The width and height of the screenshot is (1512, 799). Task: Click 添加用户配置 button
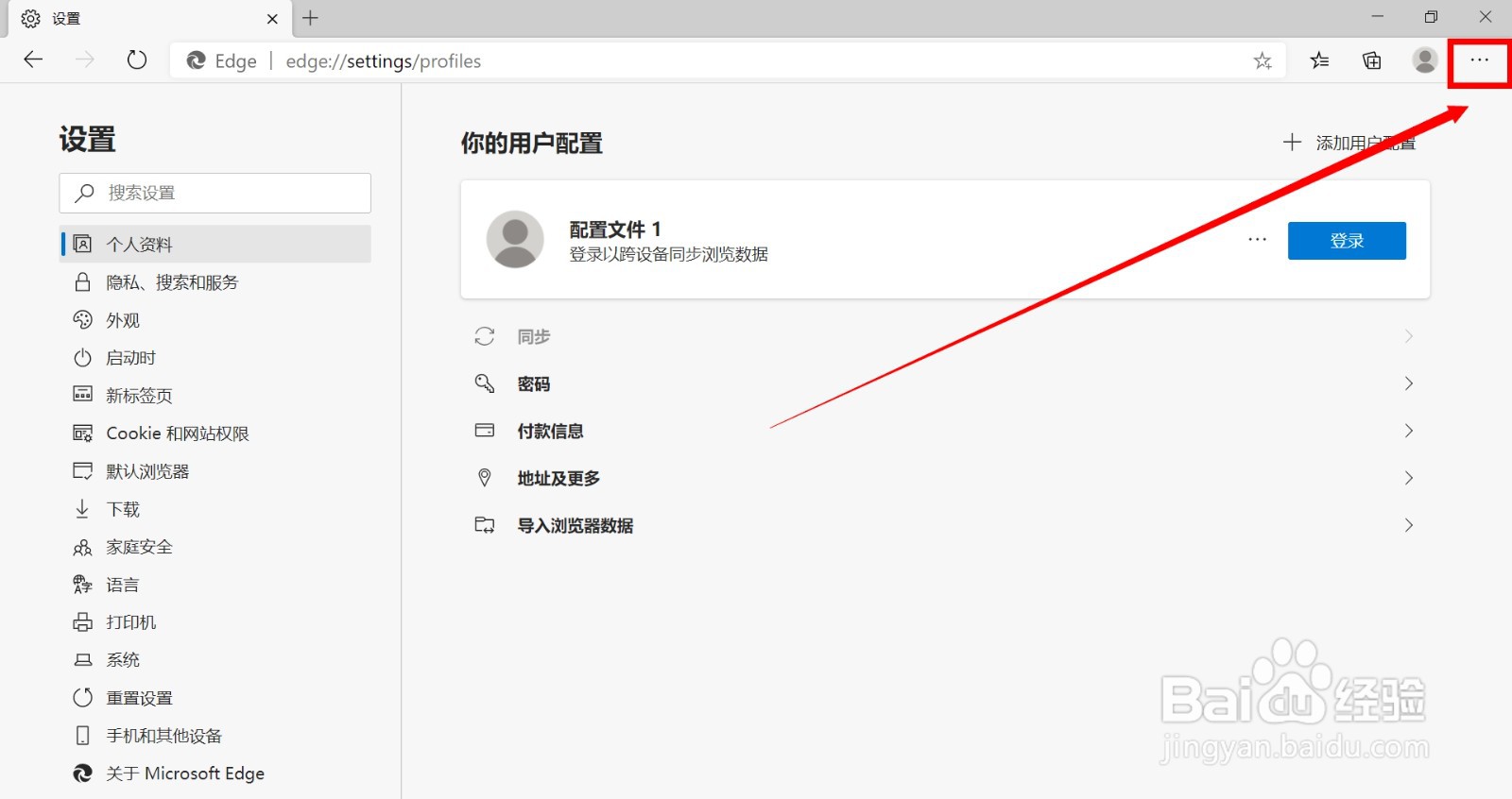tap(1349, 143)
